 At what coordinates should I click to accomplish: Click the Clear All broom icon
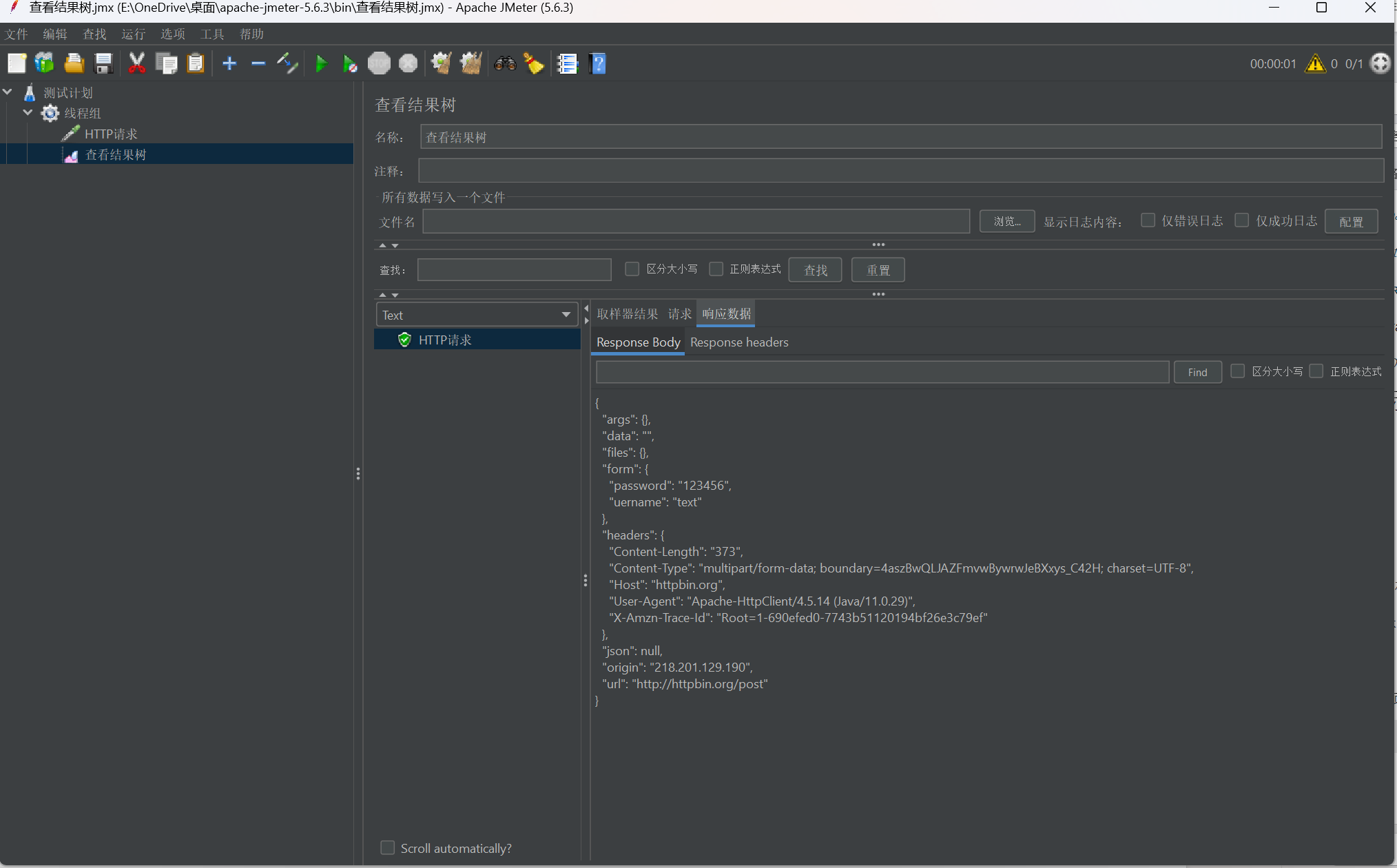471,64
